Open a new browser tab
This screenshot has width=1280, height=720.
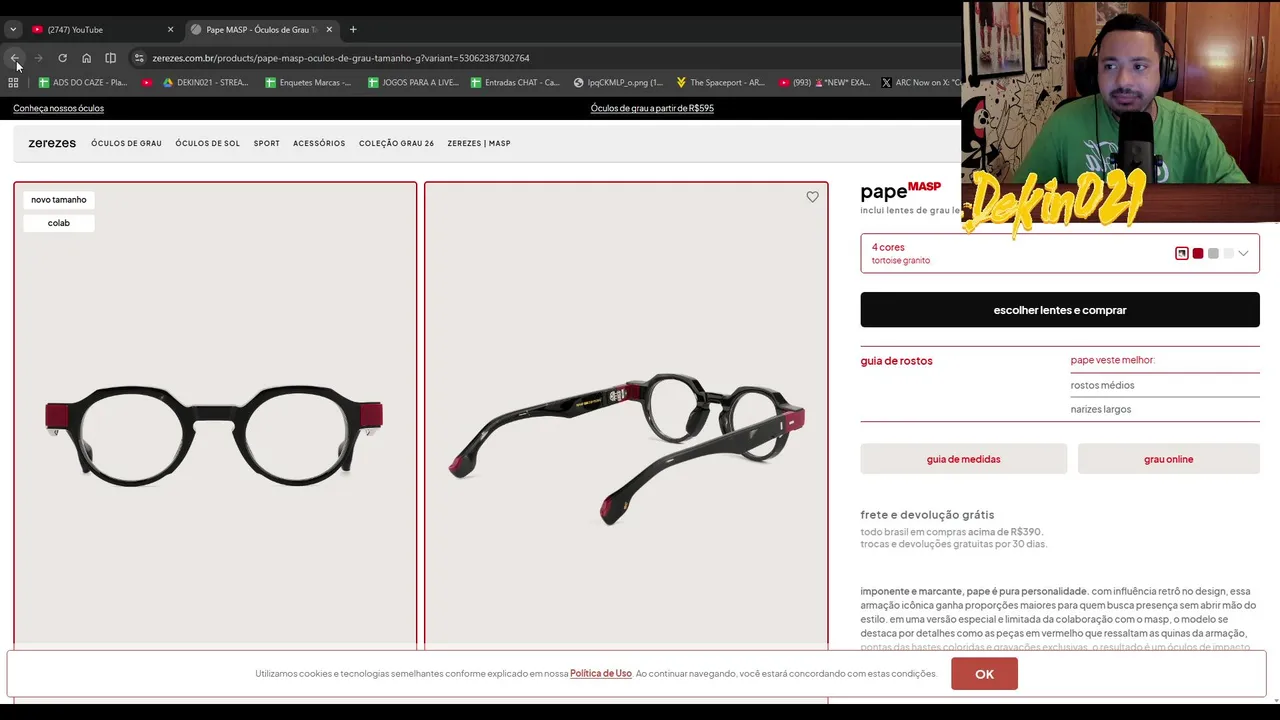[353, 30]
